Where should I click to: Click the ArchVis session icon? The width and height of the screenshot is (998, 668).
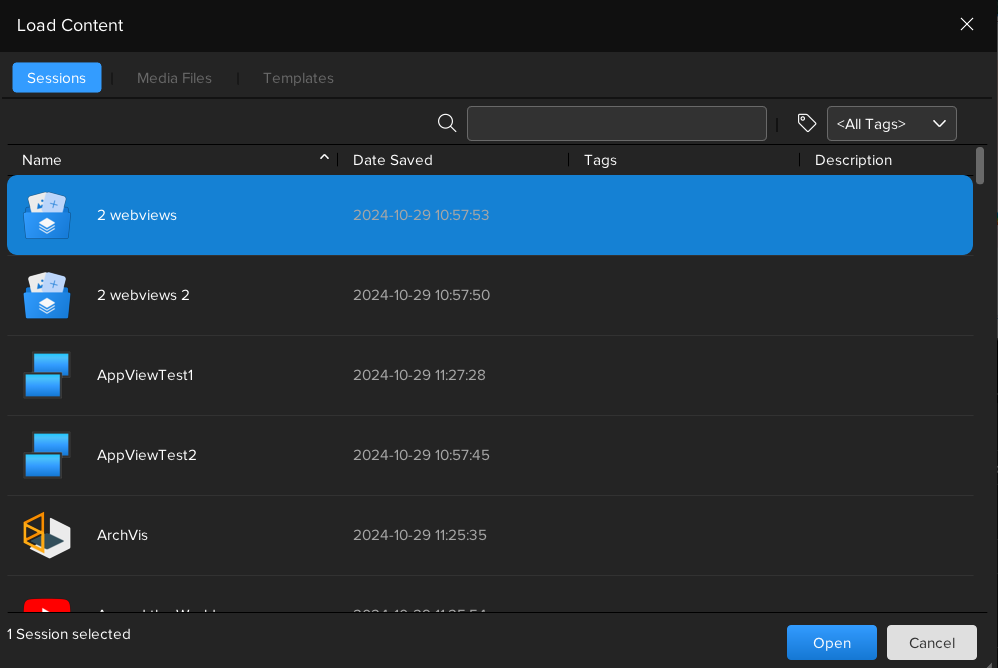(x=47, y=535)
